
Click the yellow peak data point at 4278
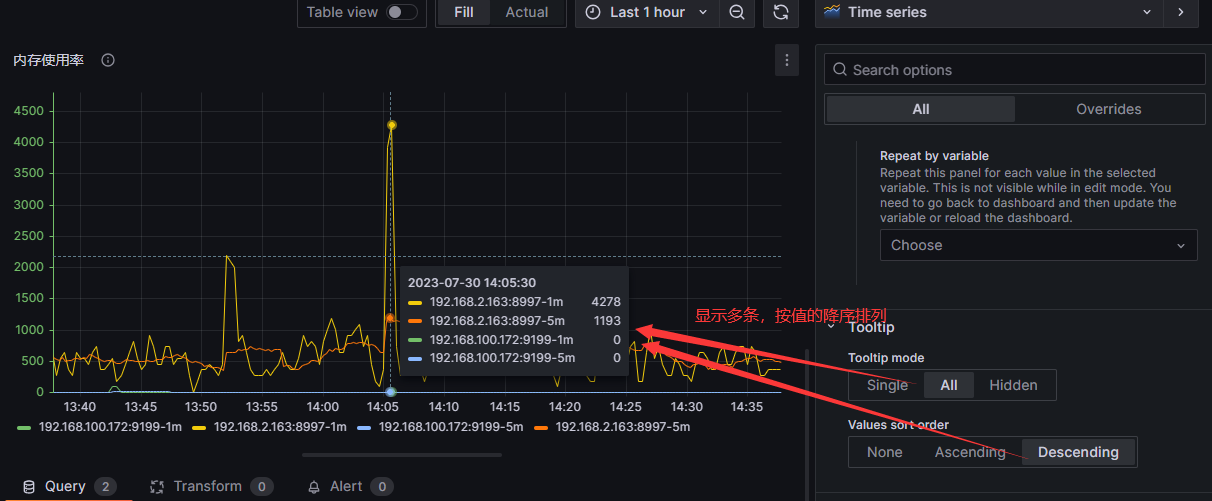coord(391,125)
